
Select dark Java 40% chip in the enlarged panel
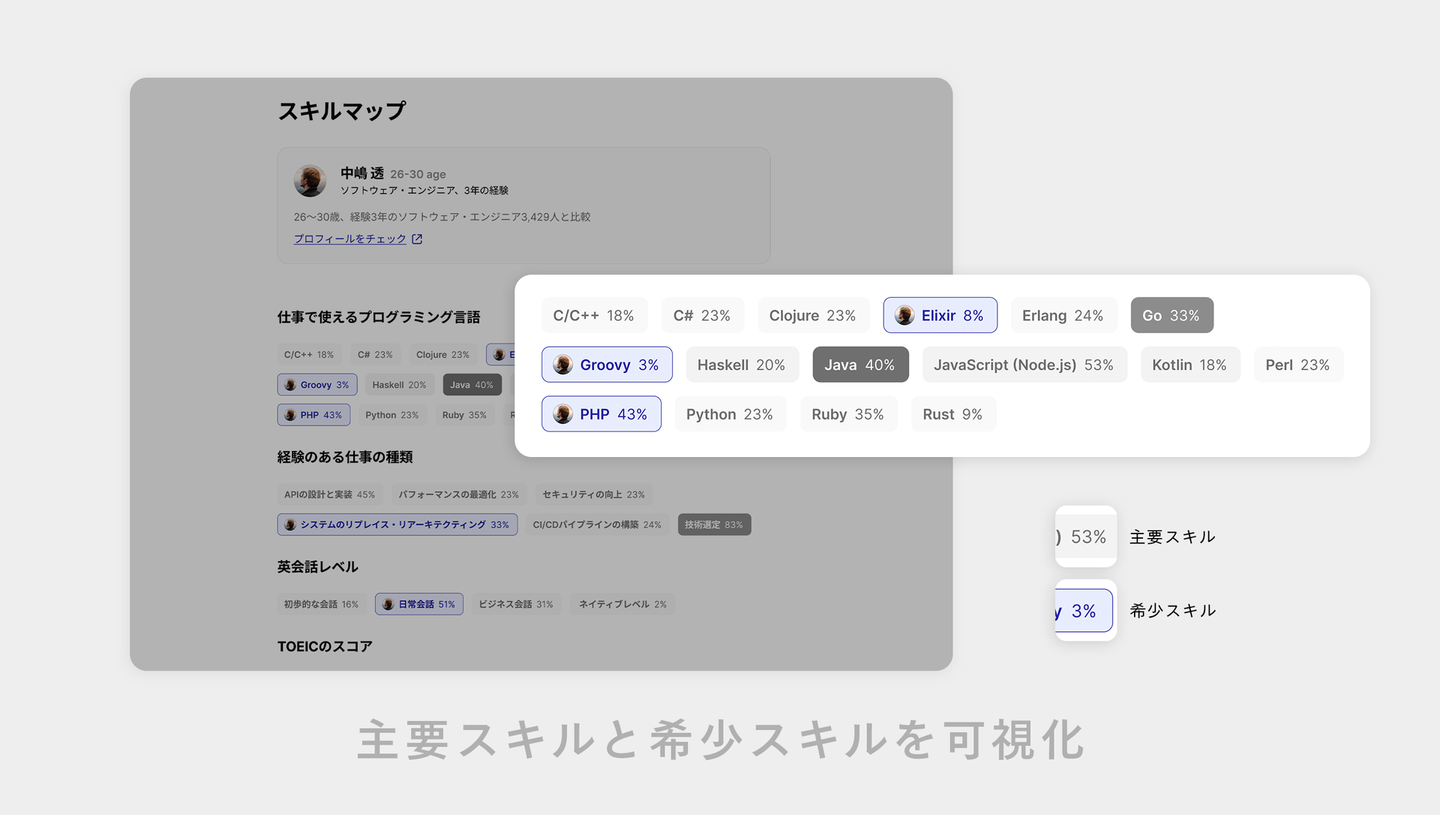coord(861,365)
